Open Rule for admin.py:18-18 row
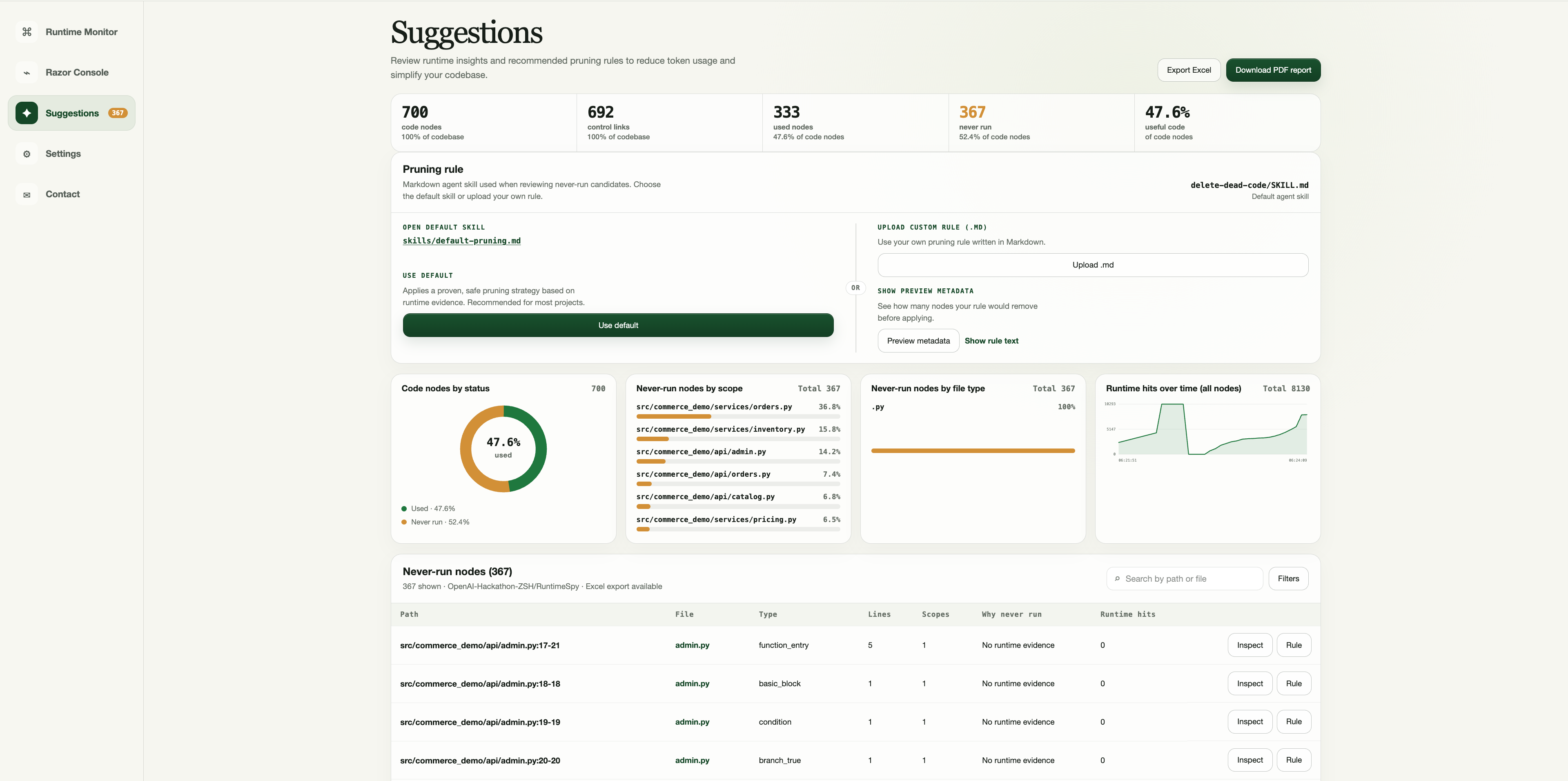 [x=1294, y=684]
